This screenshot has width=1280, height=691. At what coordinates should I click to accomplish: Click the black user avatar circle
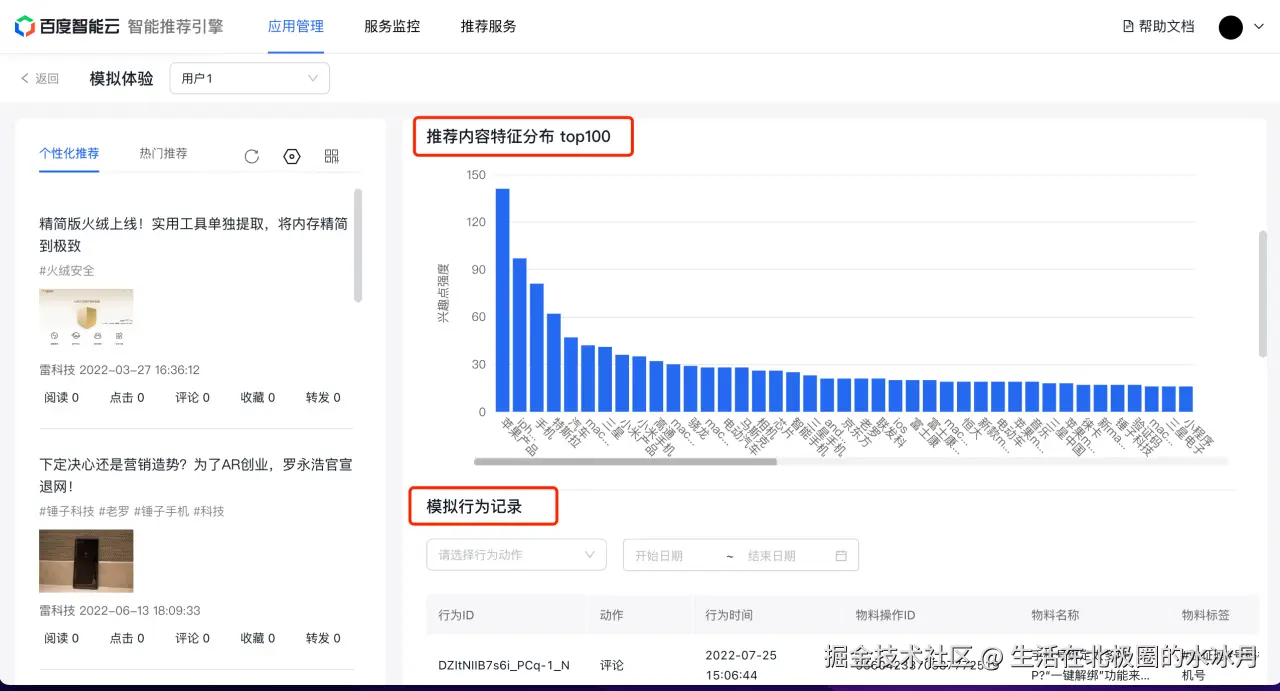[x=1231, y=27]
